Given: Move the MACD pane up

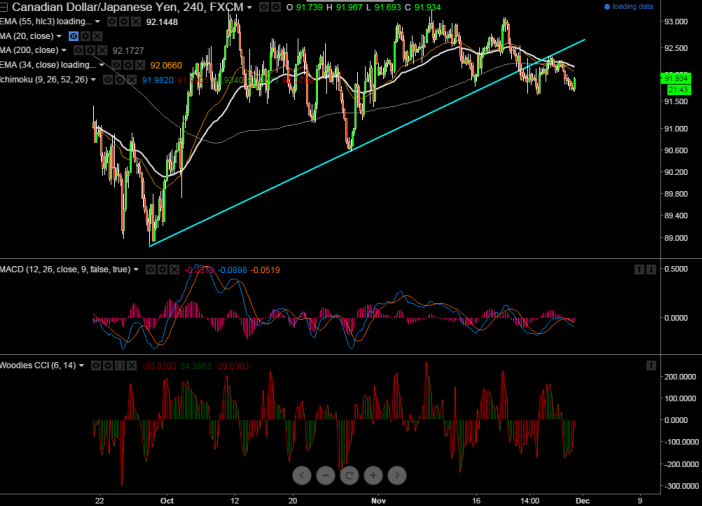Looking at the screenshot, I should [x=639, y=269].
